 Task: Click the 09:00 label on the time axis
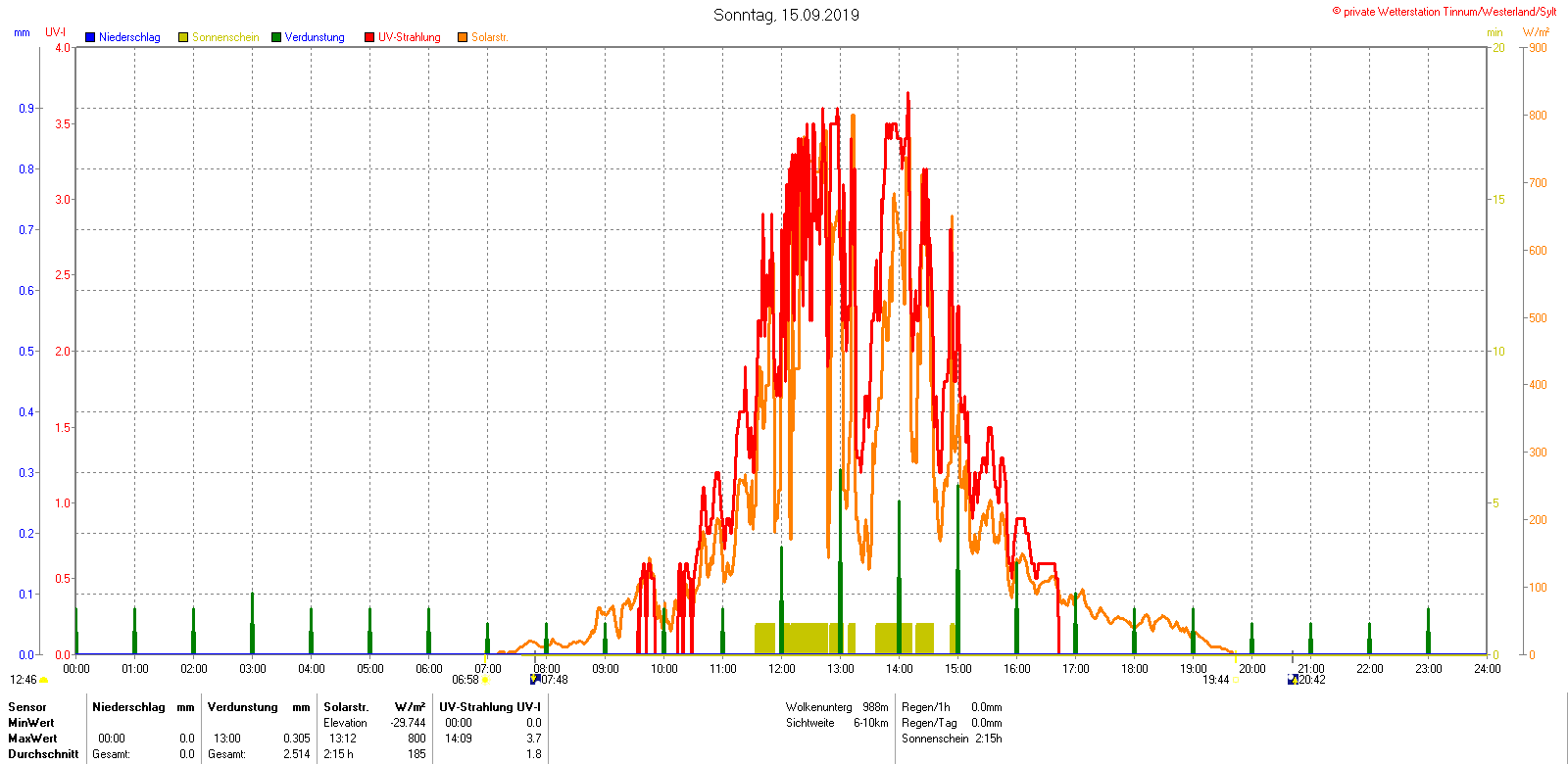(606, 669)
